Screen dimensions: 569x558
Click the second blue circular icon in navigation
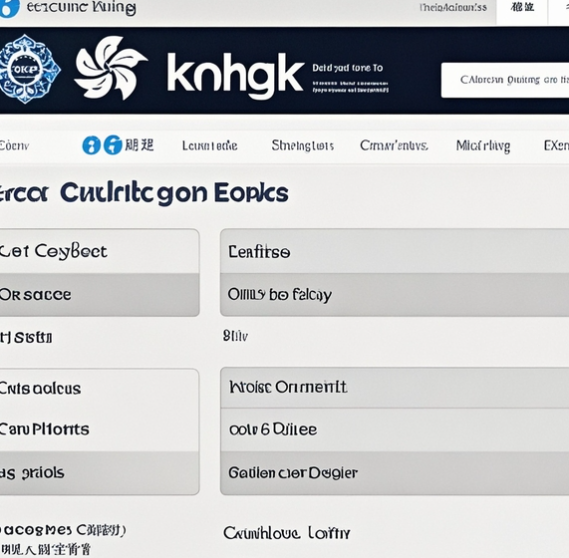[x=113, y=145]
